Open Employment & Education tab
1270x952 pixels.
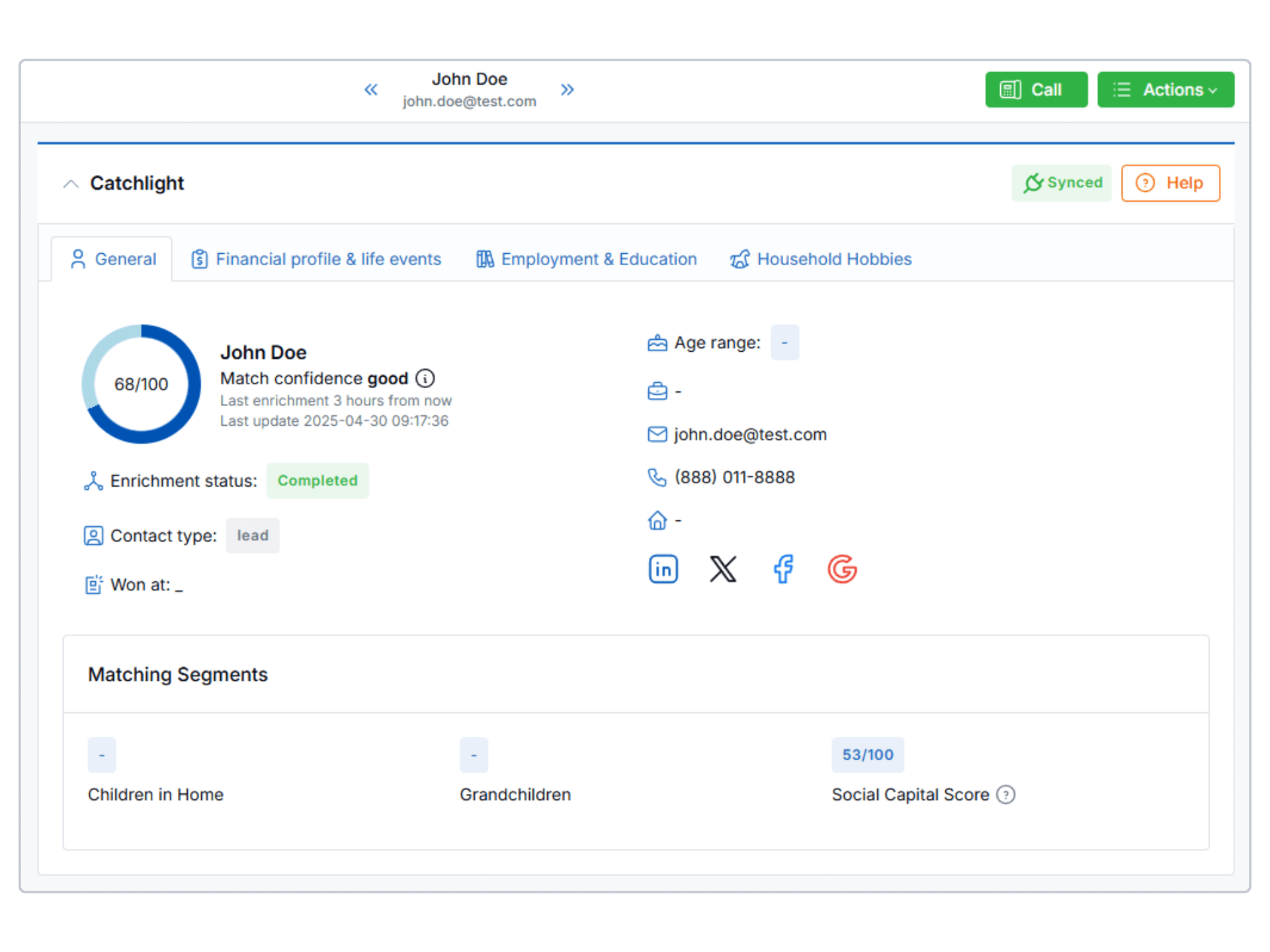[x=586, y=259]
